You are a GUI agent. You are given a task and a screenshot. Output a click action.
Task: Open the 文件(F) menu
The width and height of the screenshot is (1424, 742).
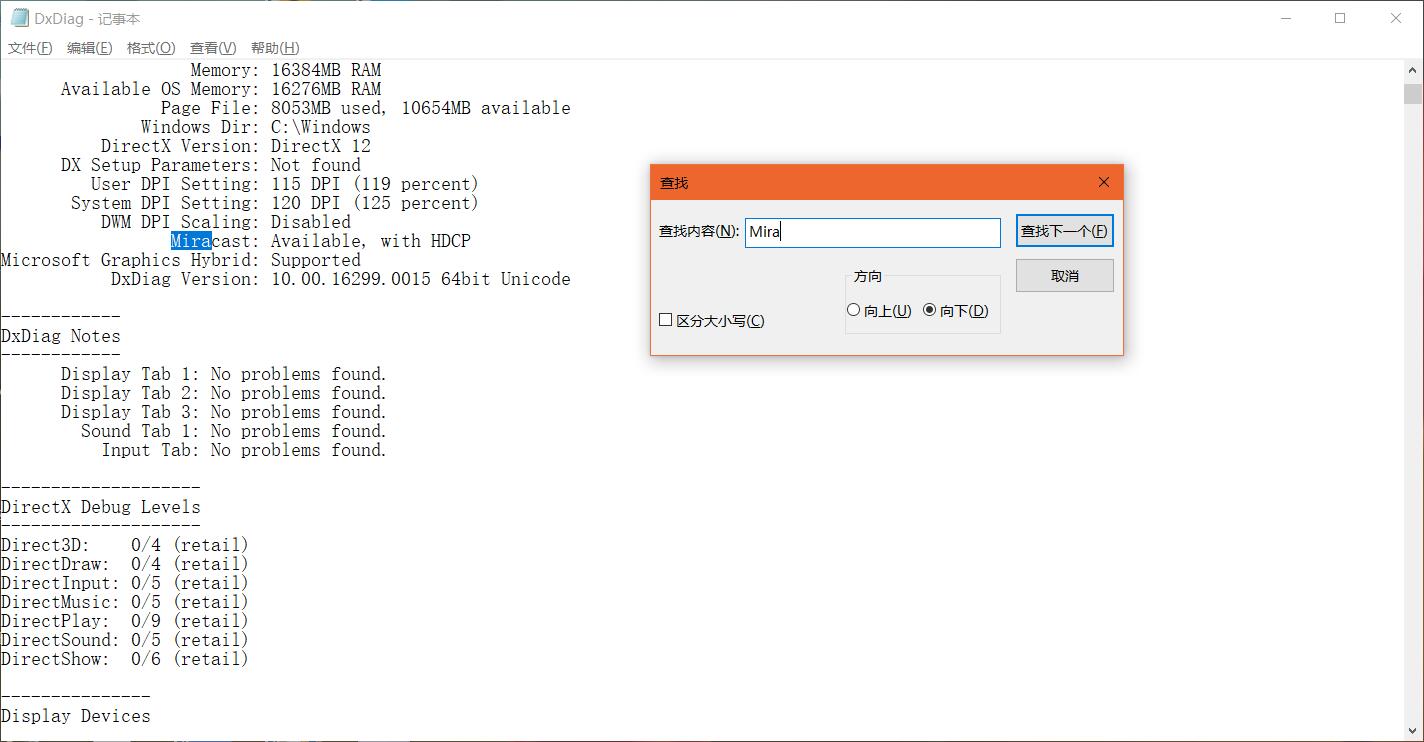click(x=30, y=48)
